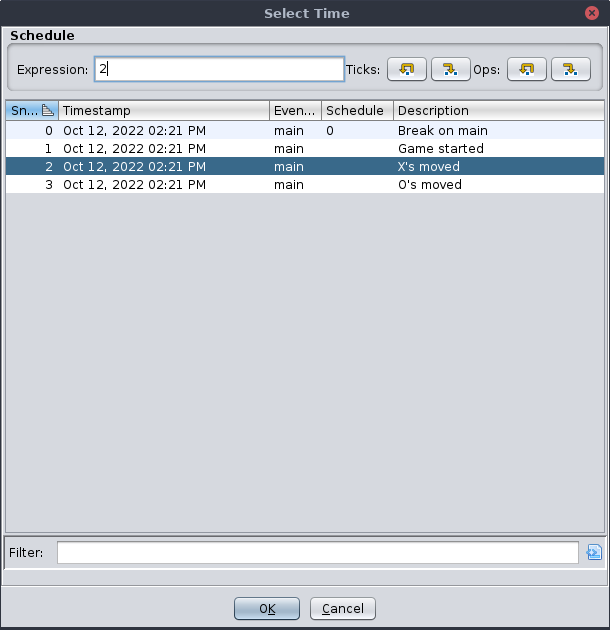Click sort indicator in Snap column header

47,111
